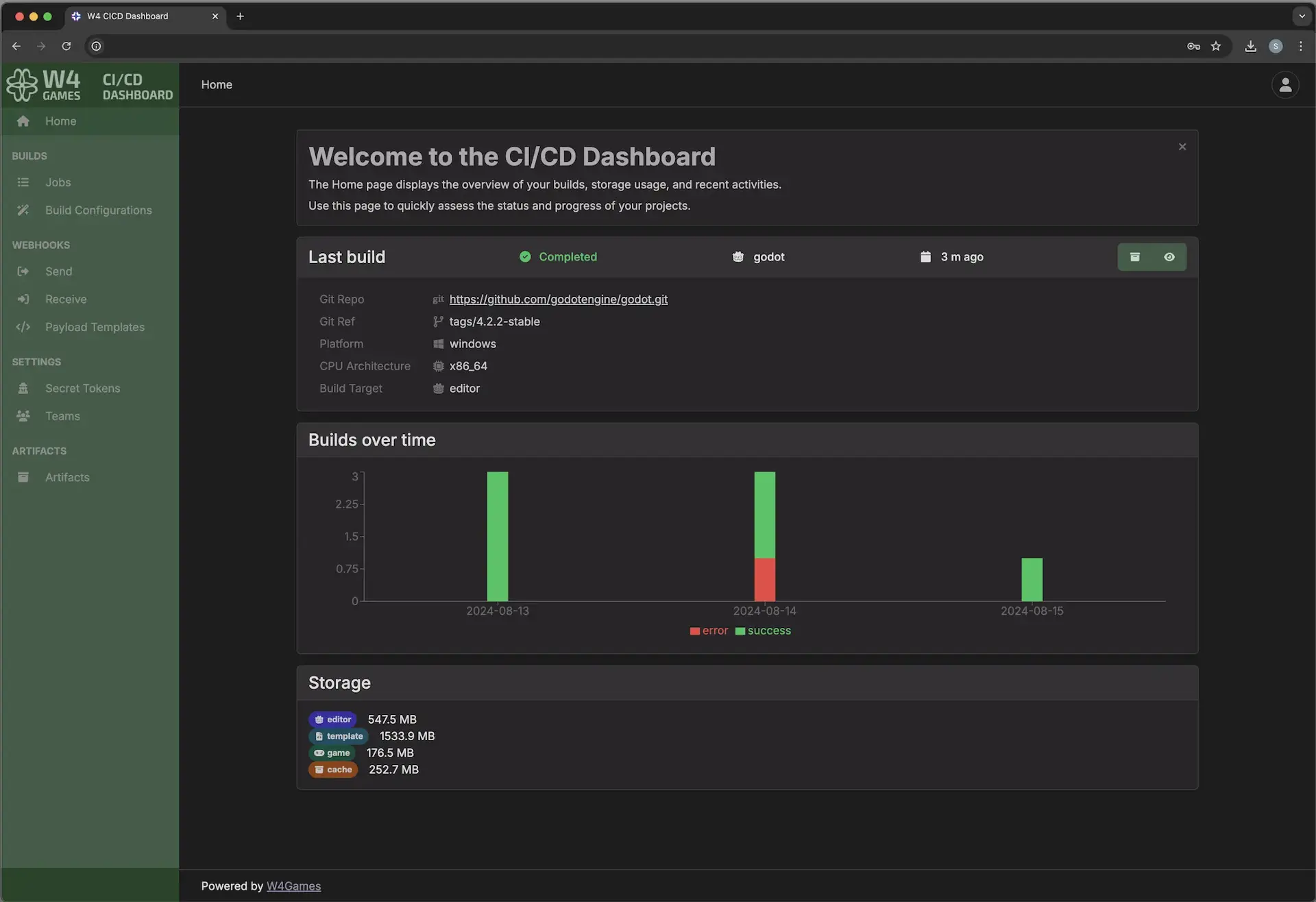Click the user account avatar icon

[x=1284, y=85]
